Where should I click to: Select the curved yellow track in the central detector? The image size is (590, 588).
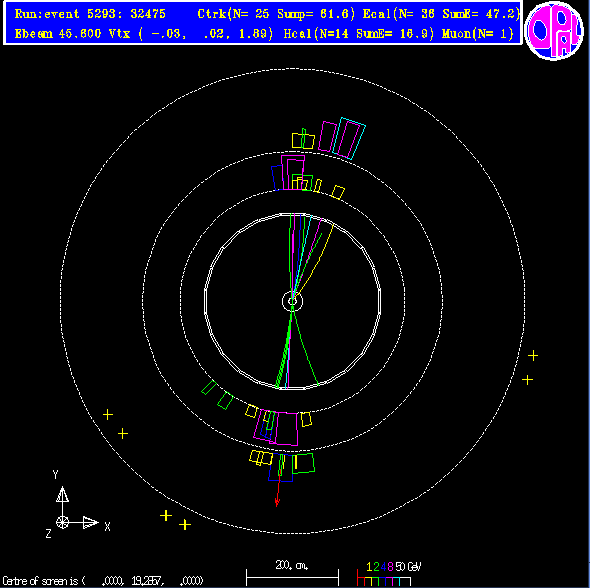pos(313,259)
